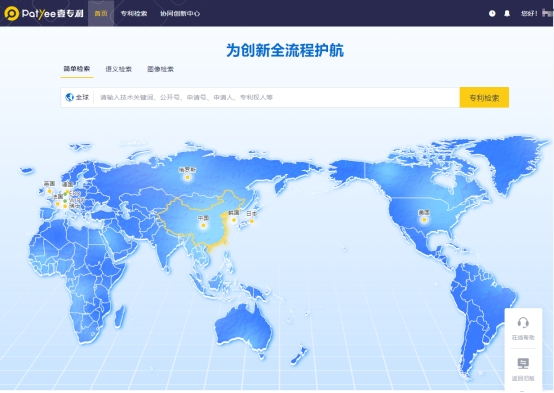Select the 日本 marker on the map
This screenshot has height=393, width=554.
click(252, 221)
